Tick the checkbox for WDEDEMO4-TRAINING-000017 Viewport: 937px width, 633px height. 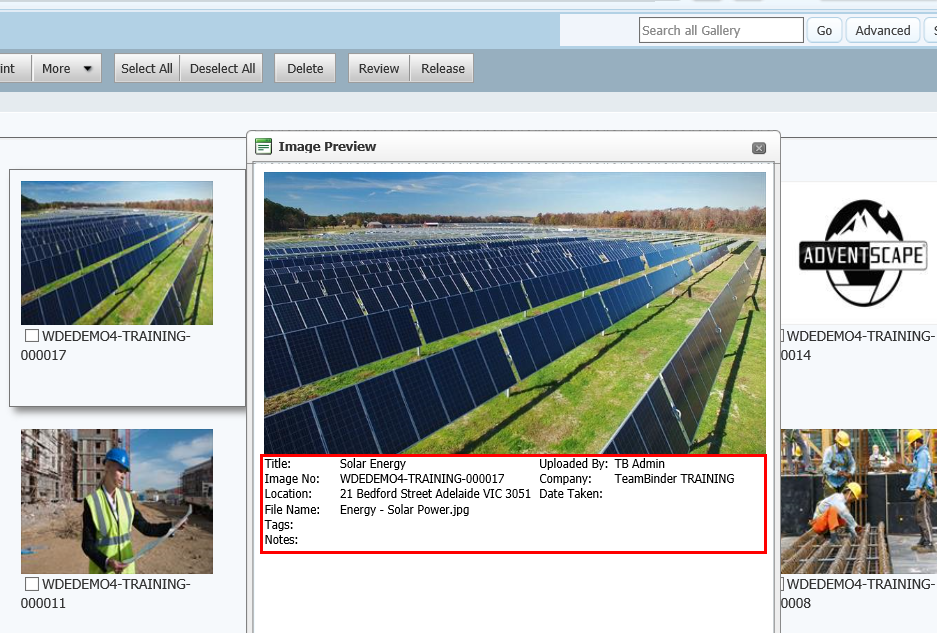(x=32, y=337)
